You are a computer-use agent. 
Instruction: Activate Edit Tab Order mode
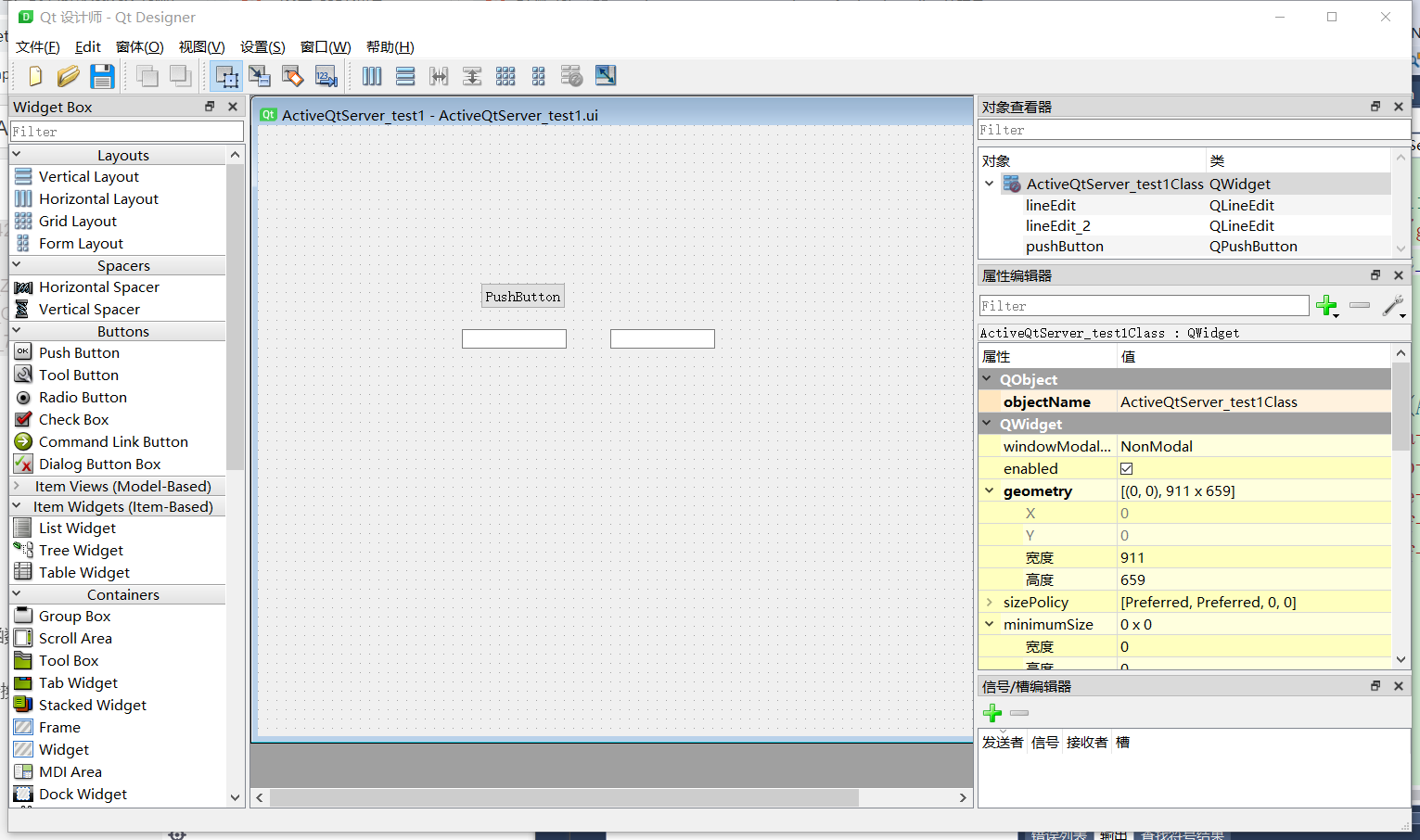[326, 76]
